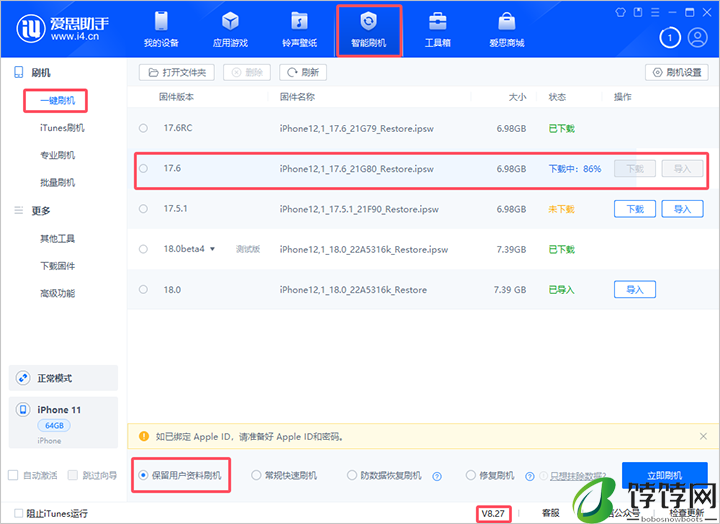Open the 应用游戏 apps section
The height and width of the screenshot is (524, 720).
pos(230,30)
